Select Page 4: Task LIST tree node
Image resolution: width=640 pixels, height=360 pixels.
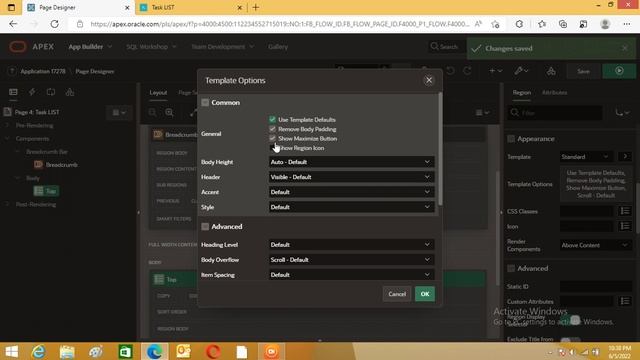coord(37,112)
